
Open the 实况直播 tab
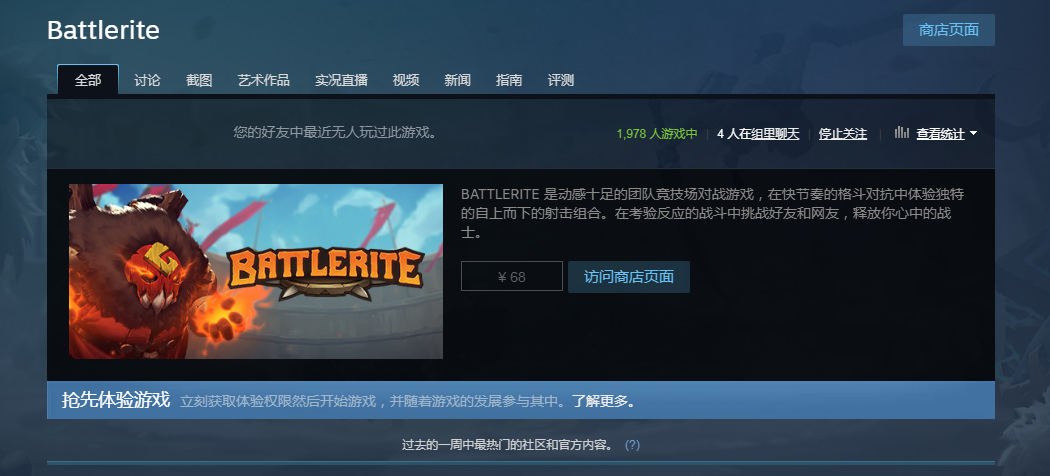pyautogui.click(x=342, y=80)
